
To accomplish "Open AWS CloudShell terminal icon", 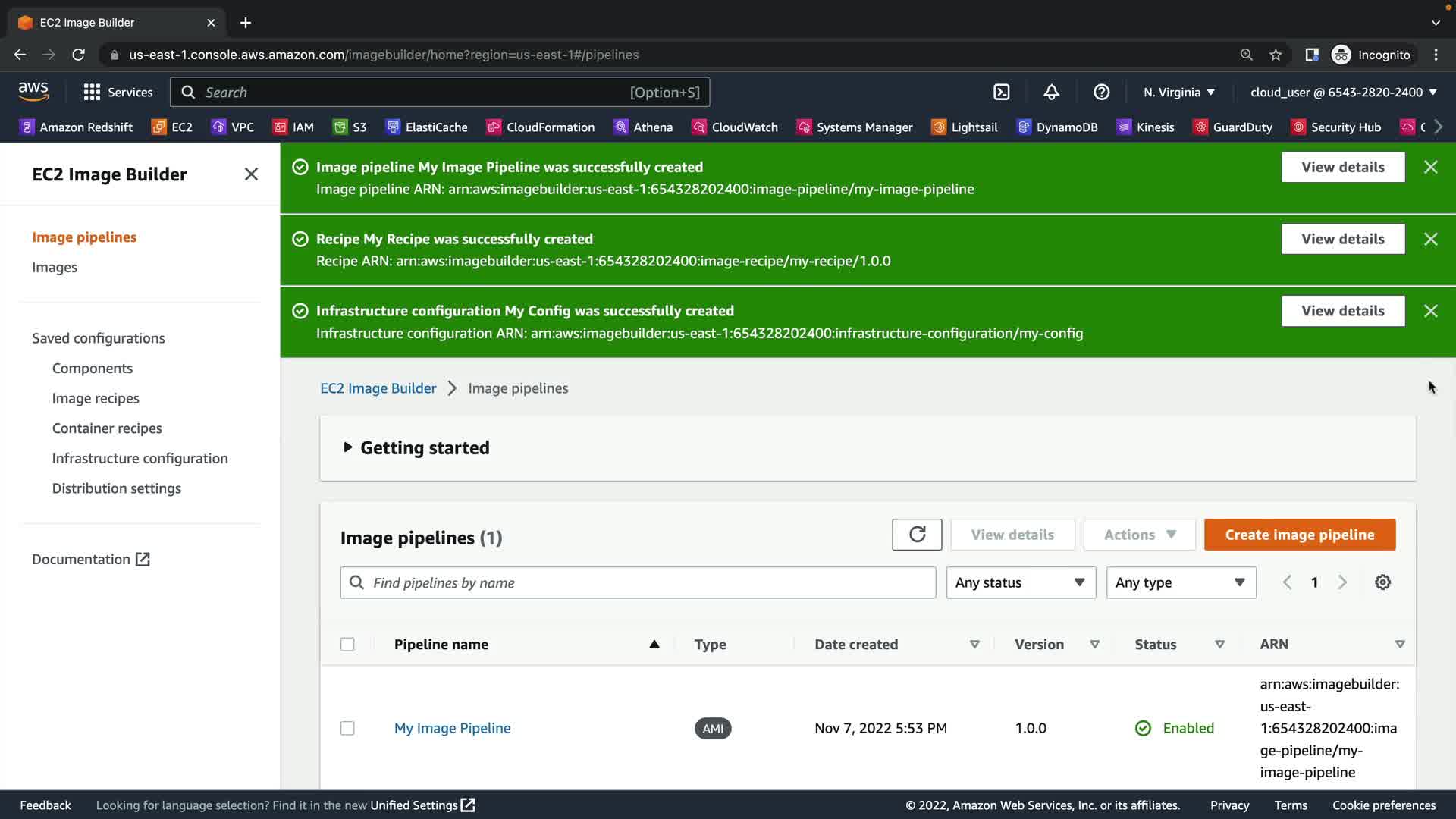I will 1001,92.
